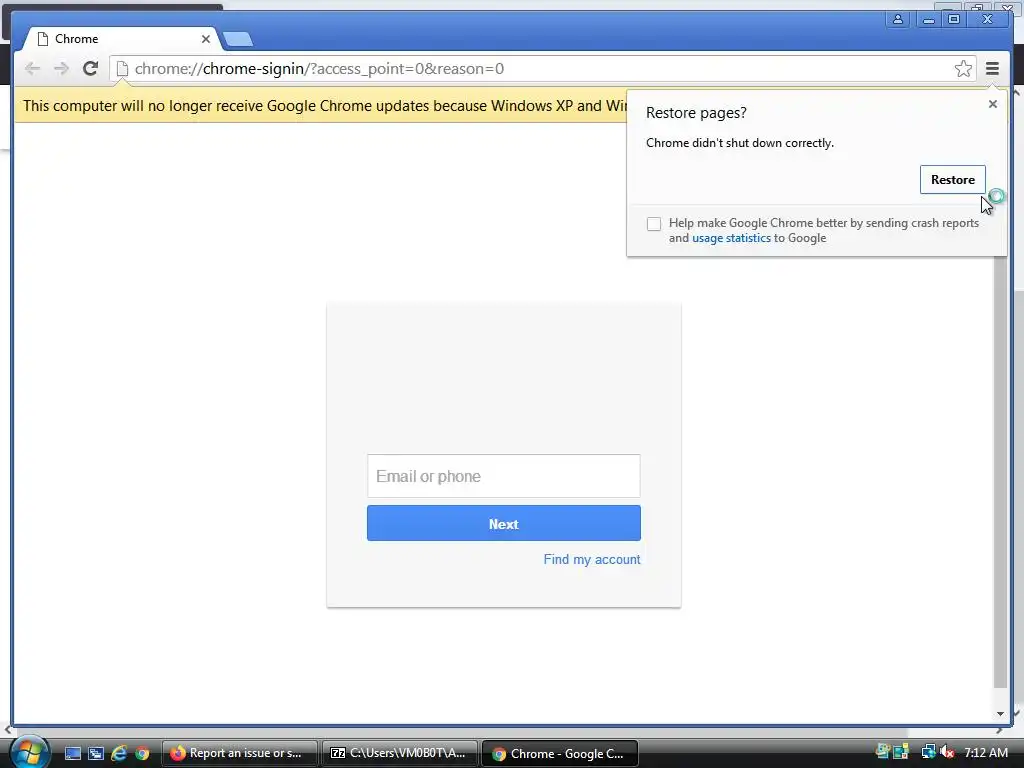
Task: Click Show Desktop in quick launch
Action: [x=72, y=754]
